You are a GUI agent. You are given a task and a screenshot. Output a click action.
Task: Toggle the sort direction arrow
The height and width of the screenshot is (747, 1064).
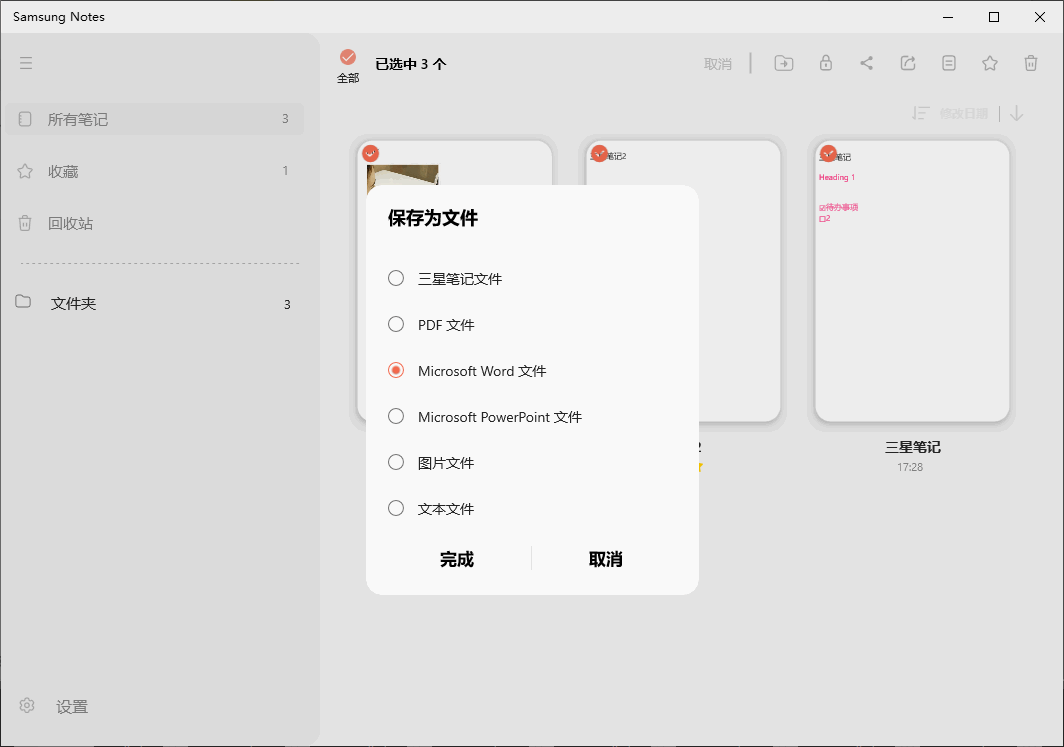click(1016, 113)
